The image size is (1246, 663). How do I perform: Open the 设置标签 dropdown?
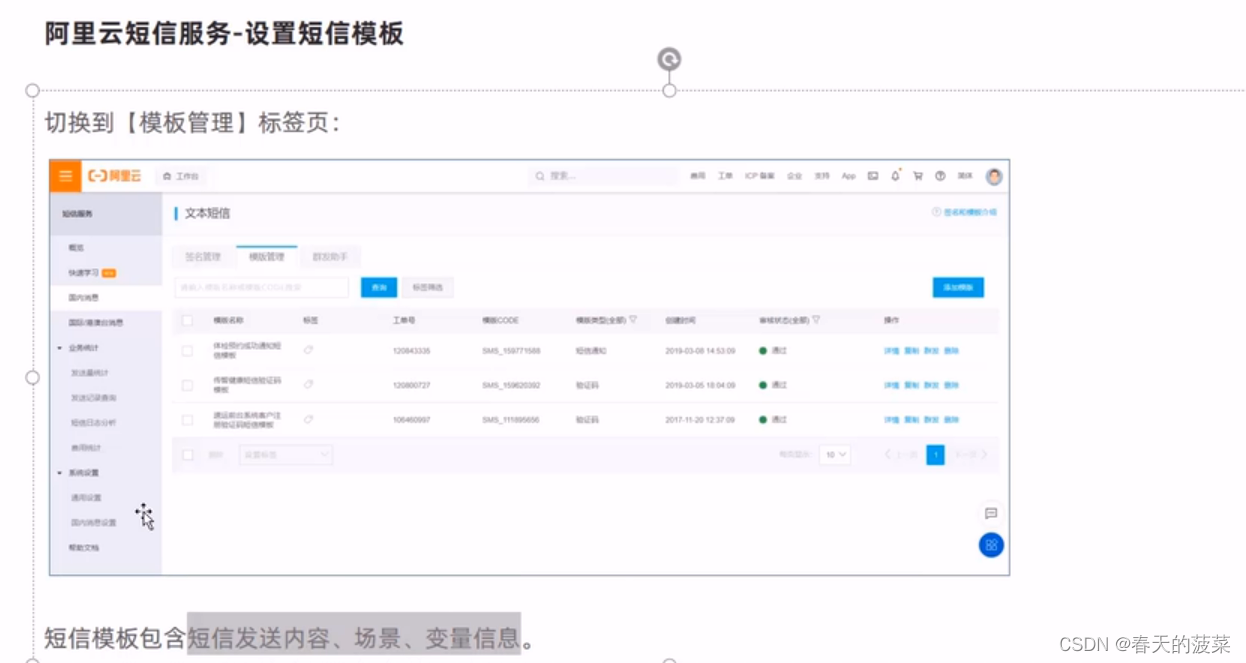pos(285,455)
